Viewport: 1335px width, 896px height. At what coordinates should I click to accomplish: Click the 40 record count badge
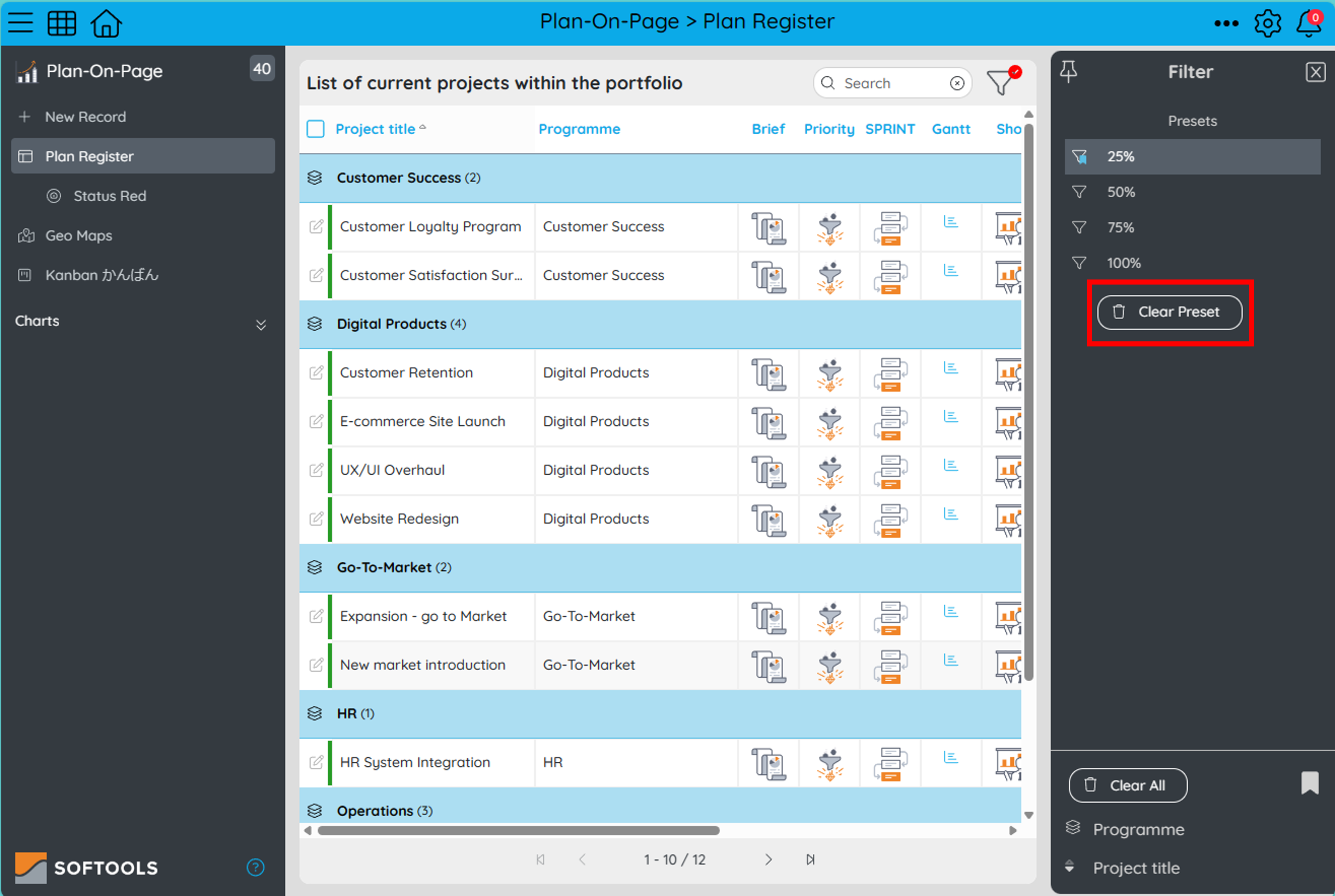point(262,69)
